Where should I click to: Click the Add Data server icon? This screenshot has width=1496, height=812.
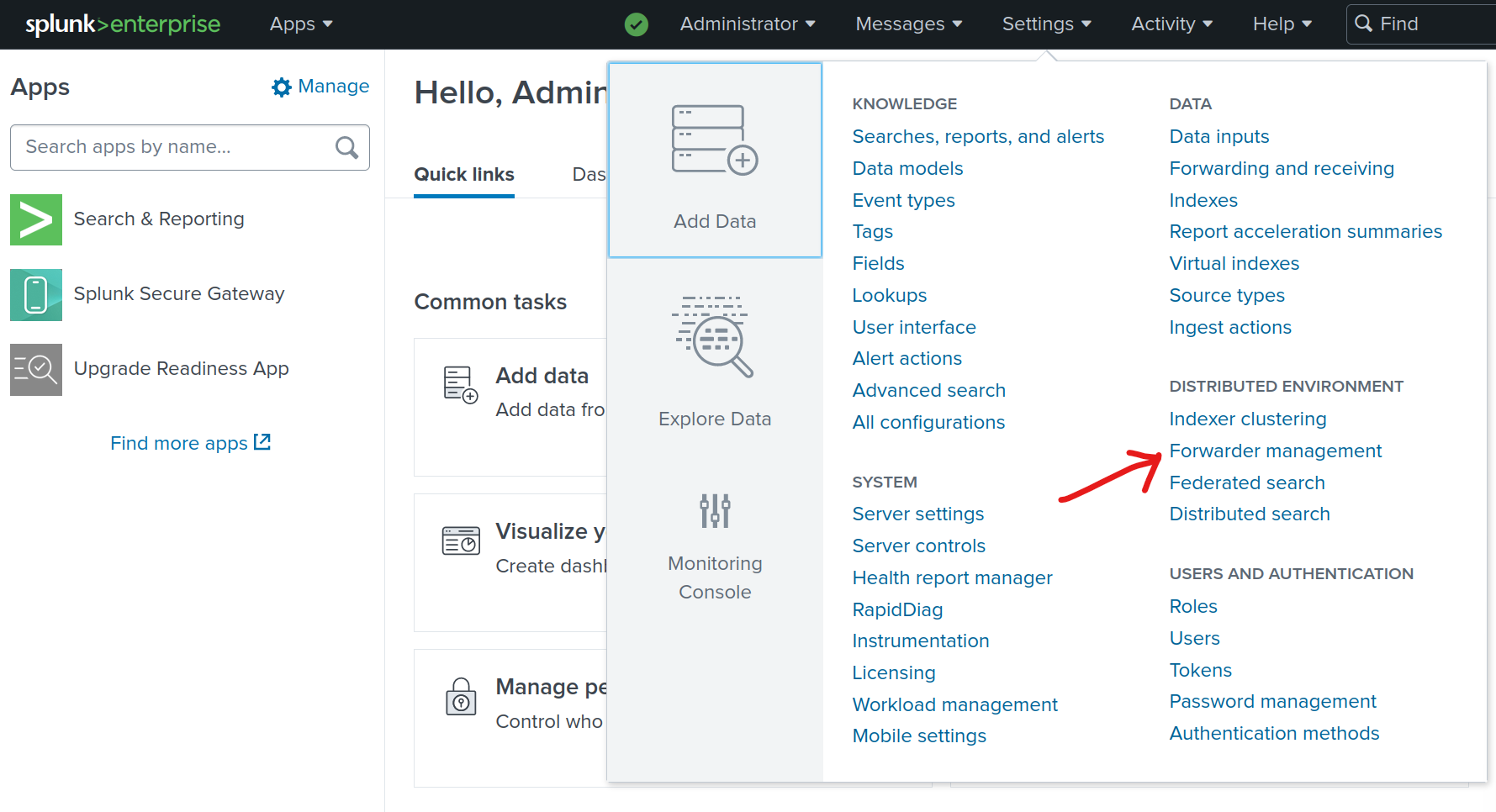(715, 140)
